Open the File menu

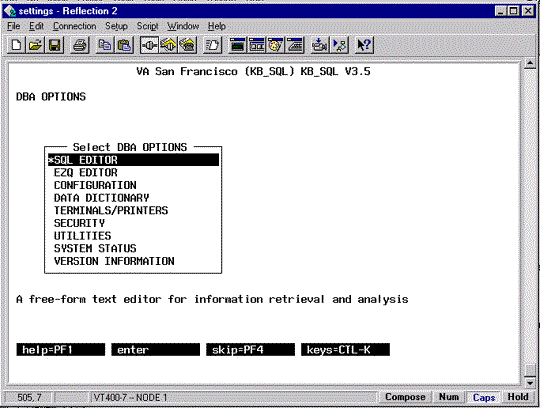pyautogui.click(x=13, y=26)
